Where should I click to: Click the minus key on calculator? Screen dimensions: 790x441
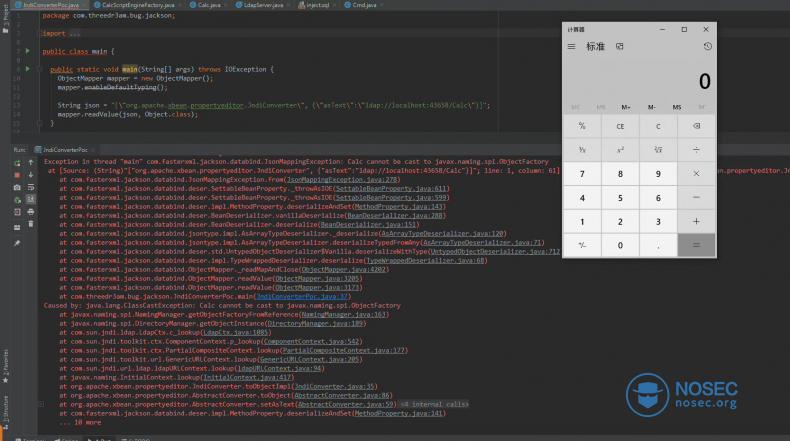click(x=696, y=198)
